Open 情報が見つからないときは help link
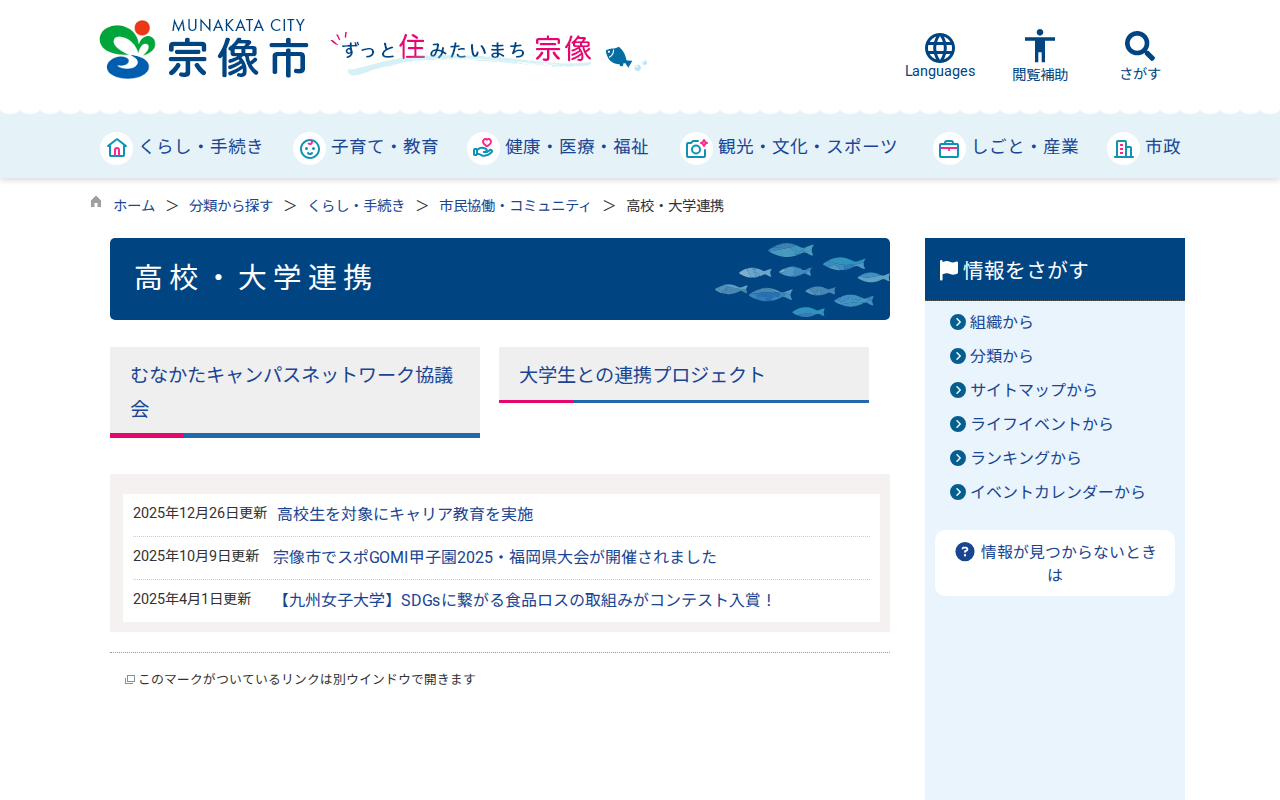The width and height of the screenshot is (1280, 800). pyautogui.click(x=1055, y=563)
